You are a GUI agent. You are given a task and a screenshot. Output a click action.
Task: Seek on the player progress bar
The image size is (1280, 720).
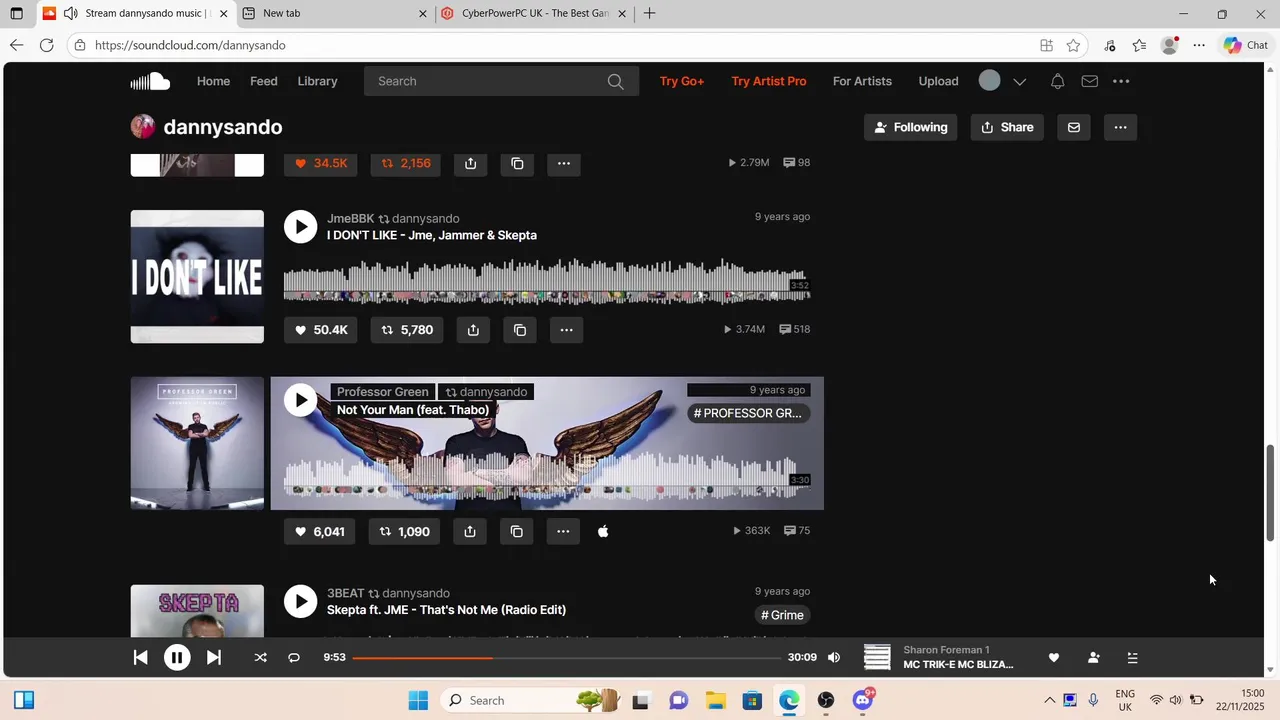(x=567, y=658)
